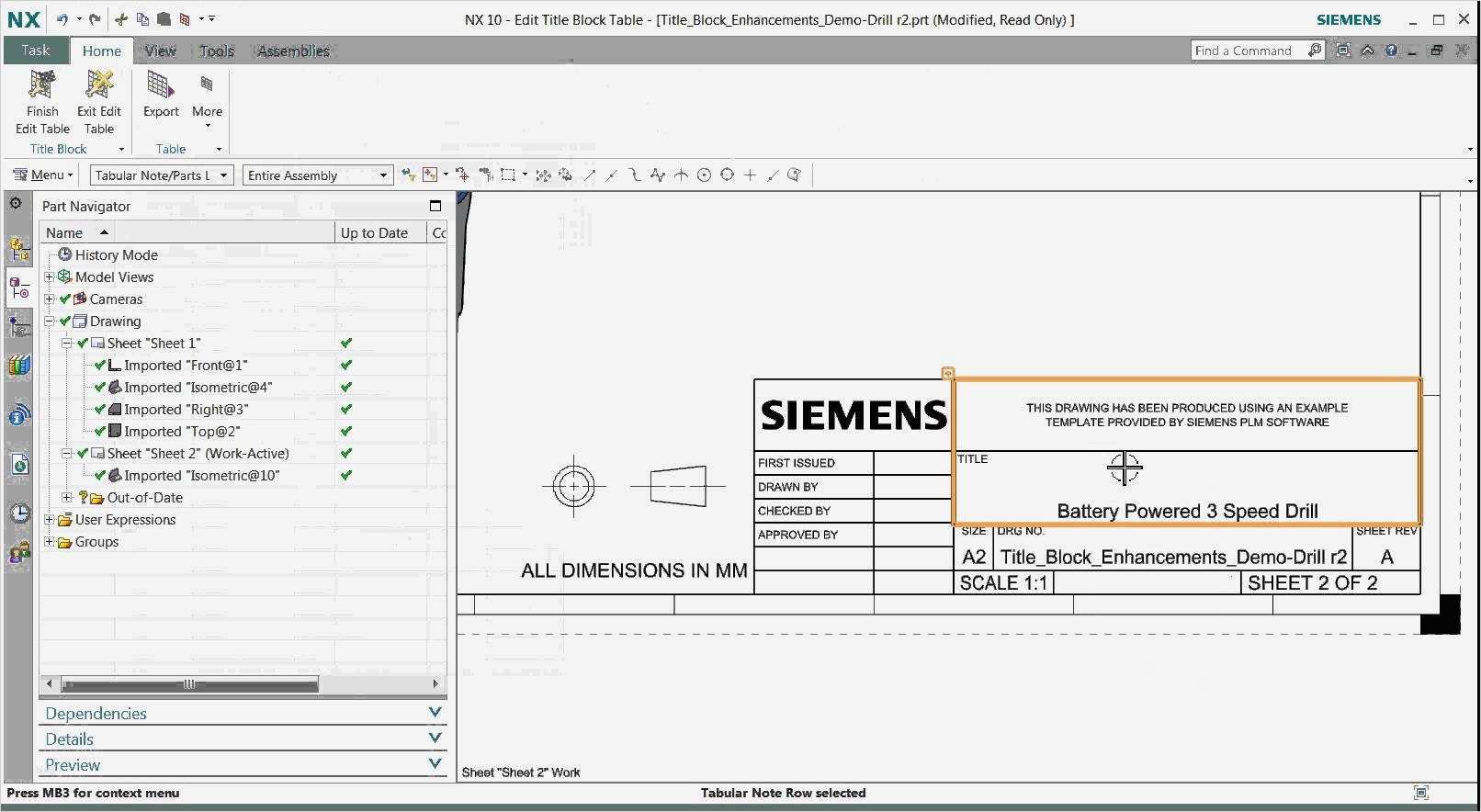Open the Menu button
Screen dimensions: 1481x812
point(42,175)
